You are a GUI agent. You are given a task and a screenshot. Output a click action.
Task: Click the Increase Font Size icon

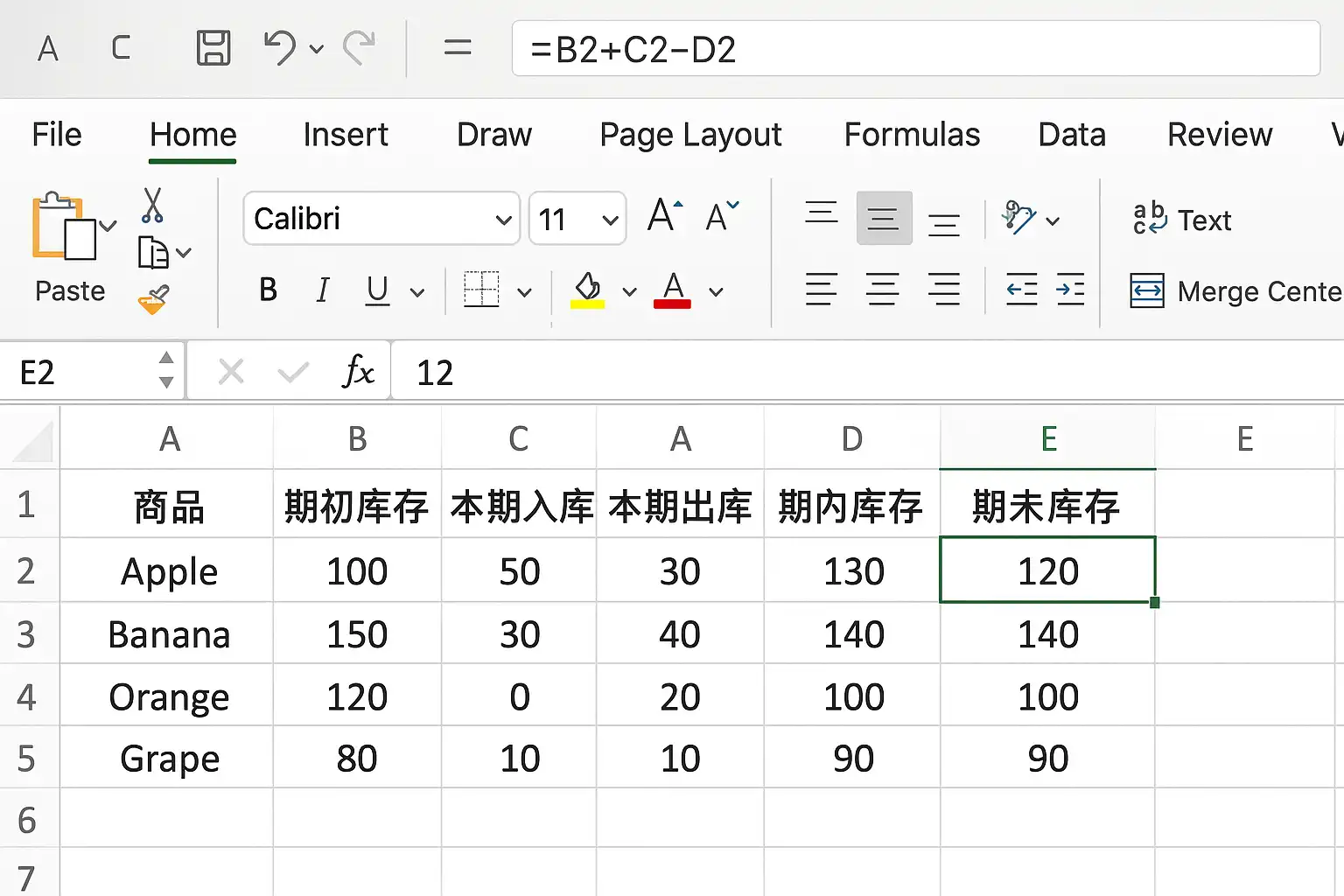664,216
